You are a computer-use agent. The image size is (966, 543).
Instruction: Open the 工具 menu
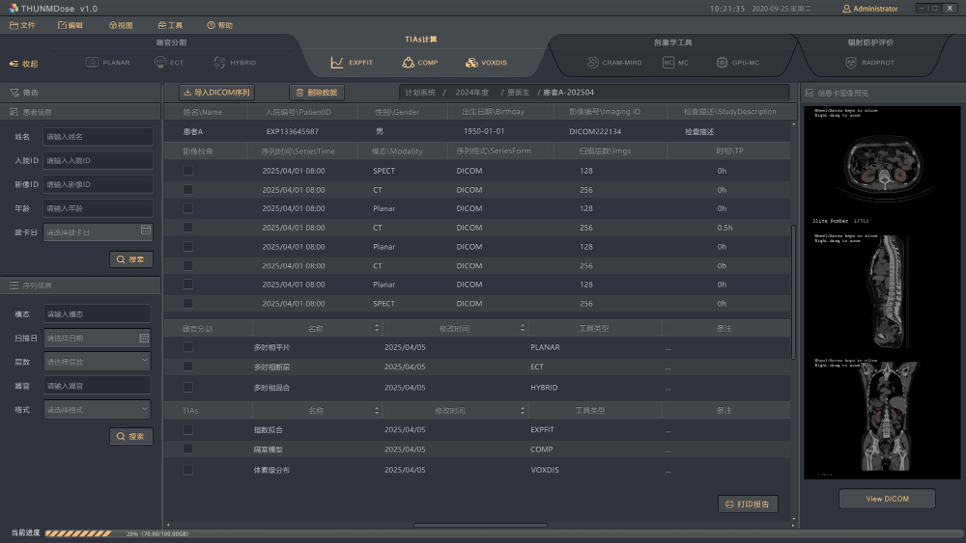pos(170,25)
